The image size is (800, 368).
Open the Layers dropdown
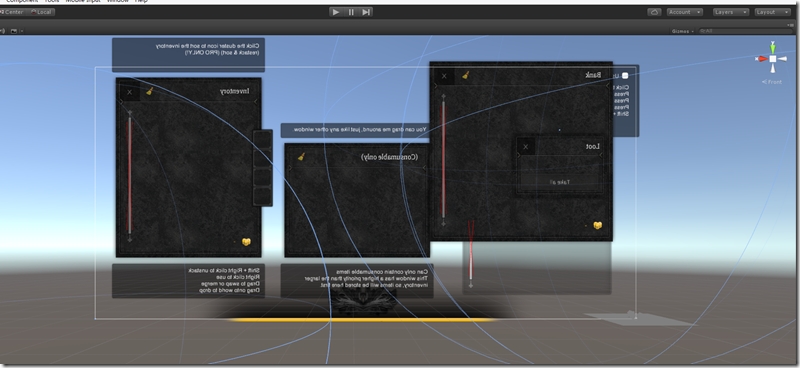coord(731,12)
